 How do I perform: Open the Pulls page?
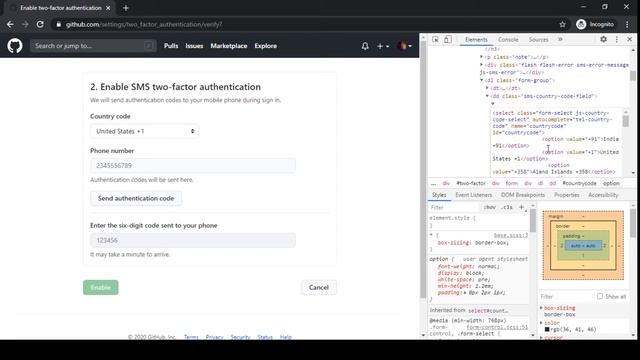click(171, 46)
